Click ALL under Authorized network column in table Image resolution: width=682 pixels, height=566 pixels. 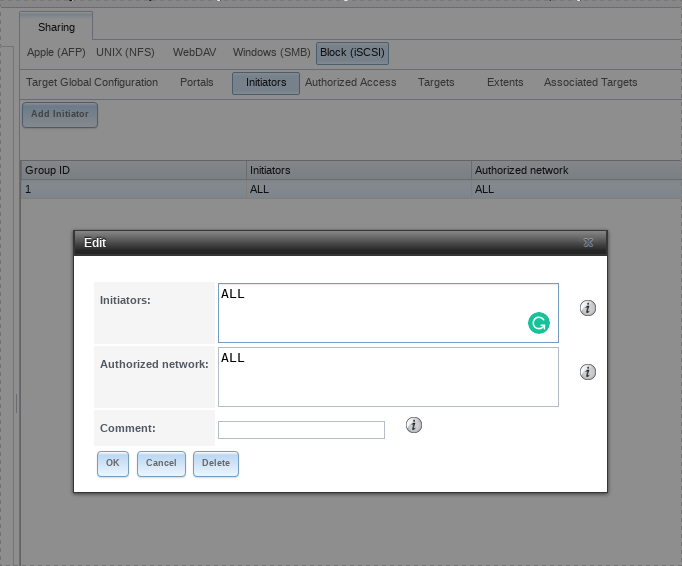tap(576, 189)
